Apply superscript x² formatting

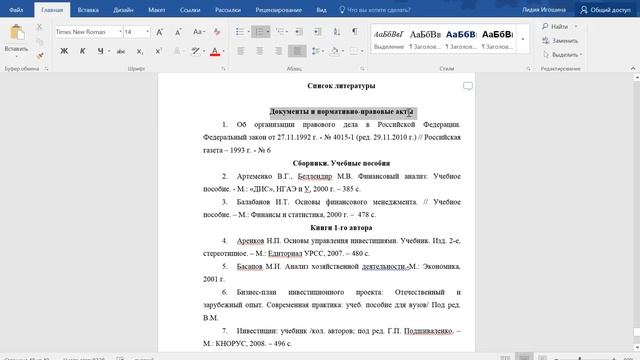point(158,51)
